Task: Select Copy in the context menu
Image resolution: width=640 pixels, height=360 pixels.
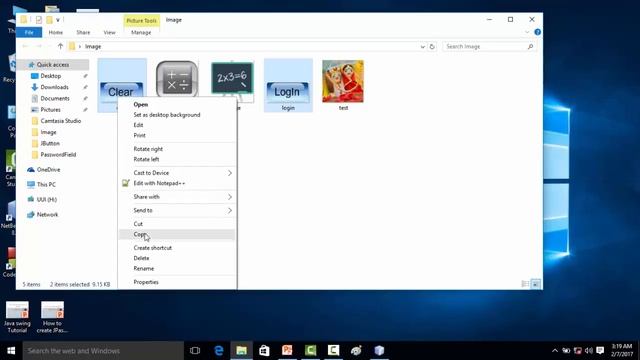Action: [x=177, y=234]
